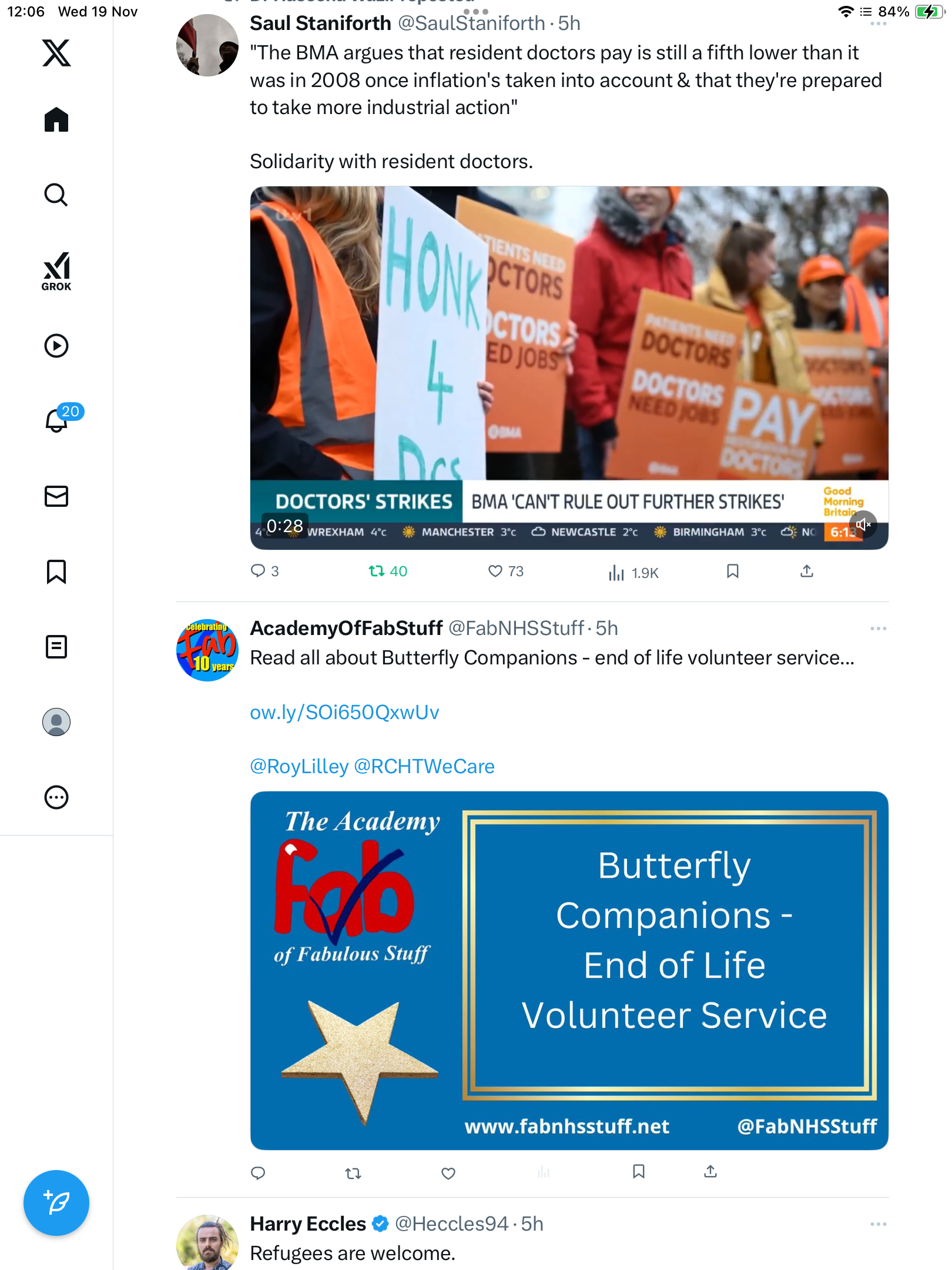This screenshot has width=952, height=1270.
Task: Open Bookmarks in the left sidebar
Action: [x=56, y=571]
